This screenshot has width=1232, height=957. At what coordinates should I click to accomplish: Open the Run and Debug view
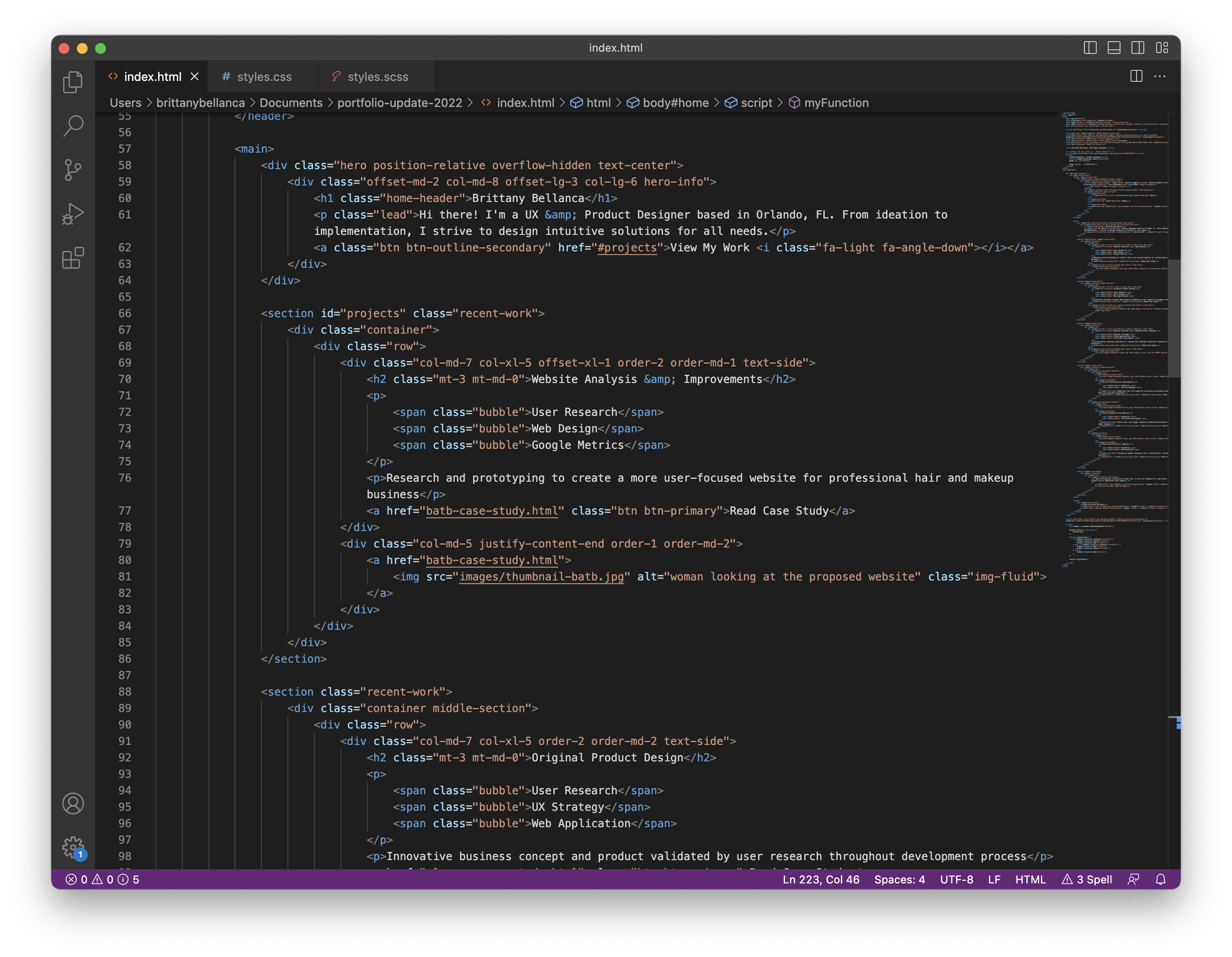(x=73, y=214)
